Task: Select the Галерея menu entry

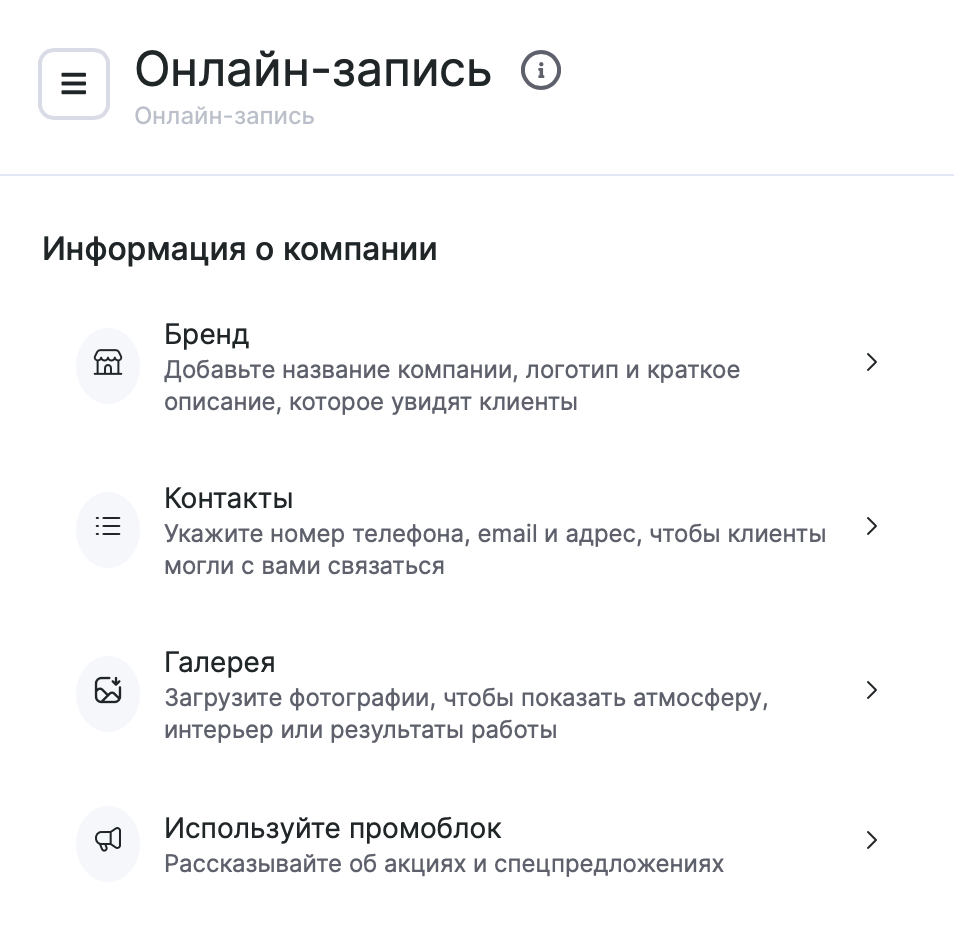Action: [220, 662]
